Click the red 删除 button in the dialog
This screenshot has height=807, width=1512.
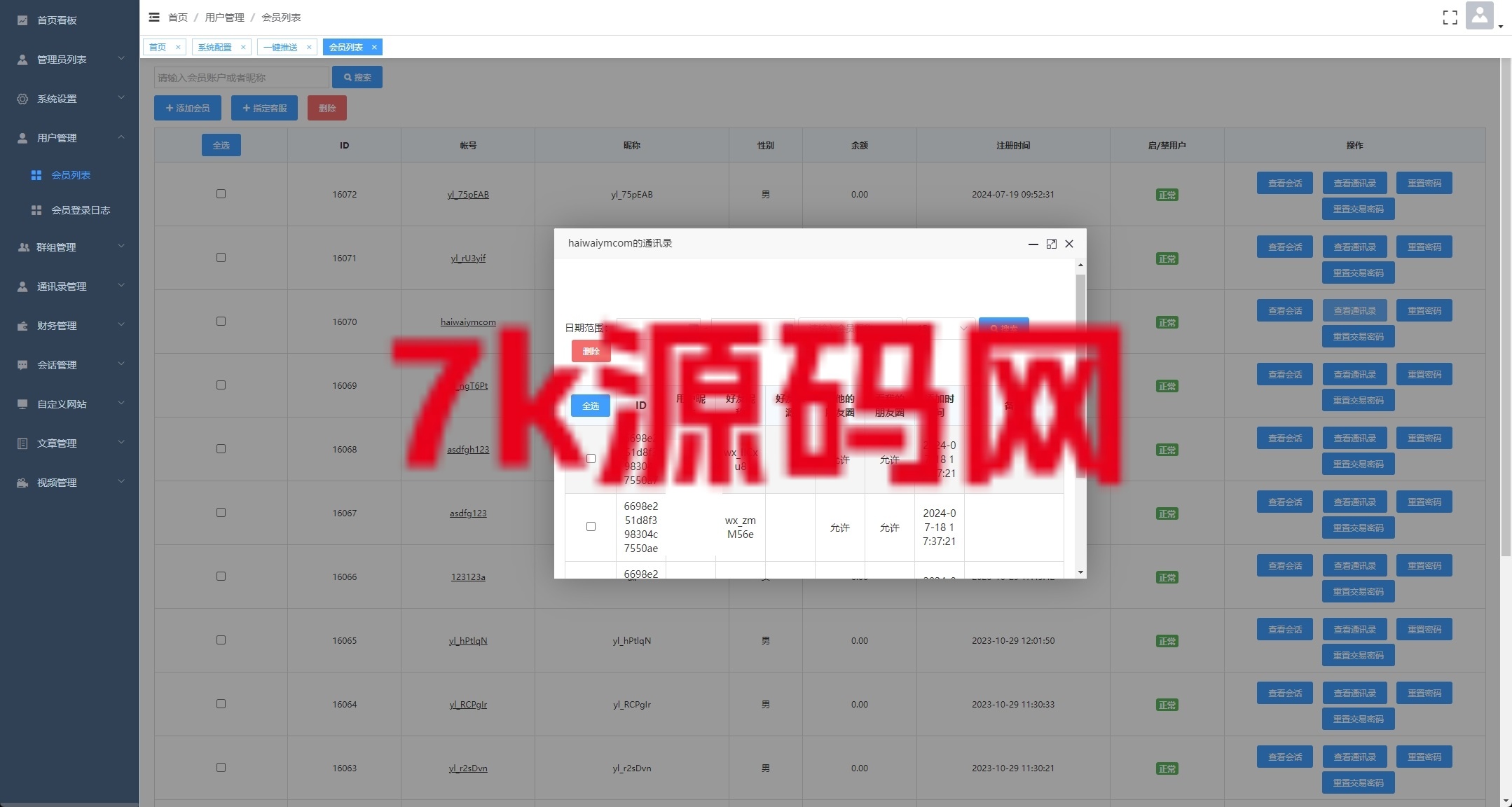591,351
